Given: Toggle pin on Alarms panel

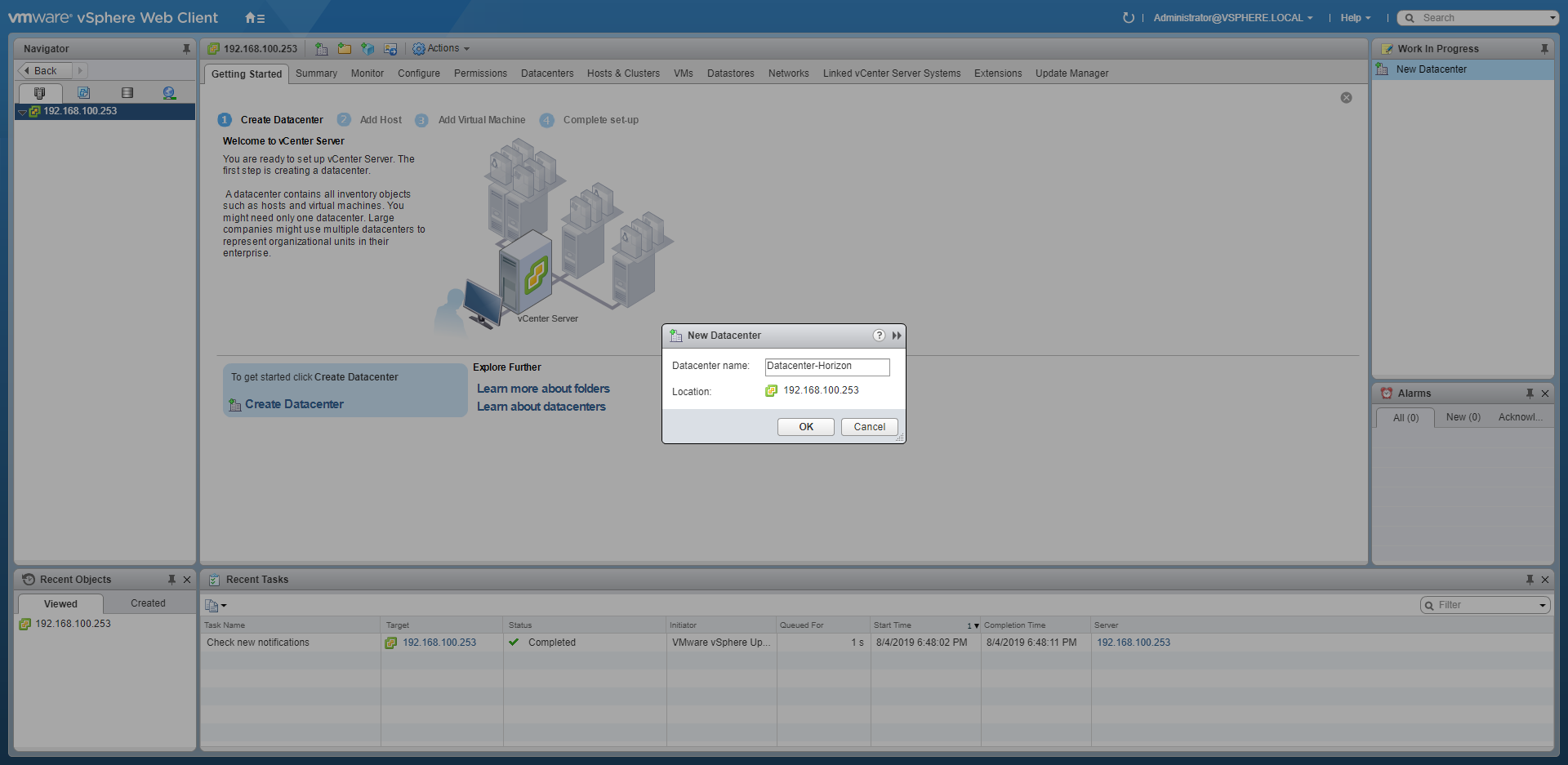Looking at the screenshot, I should (1530, 394).
